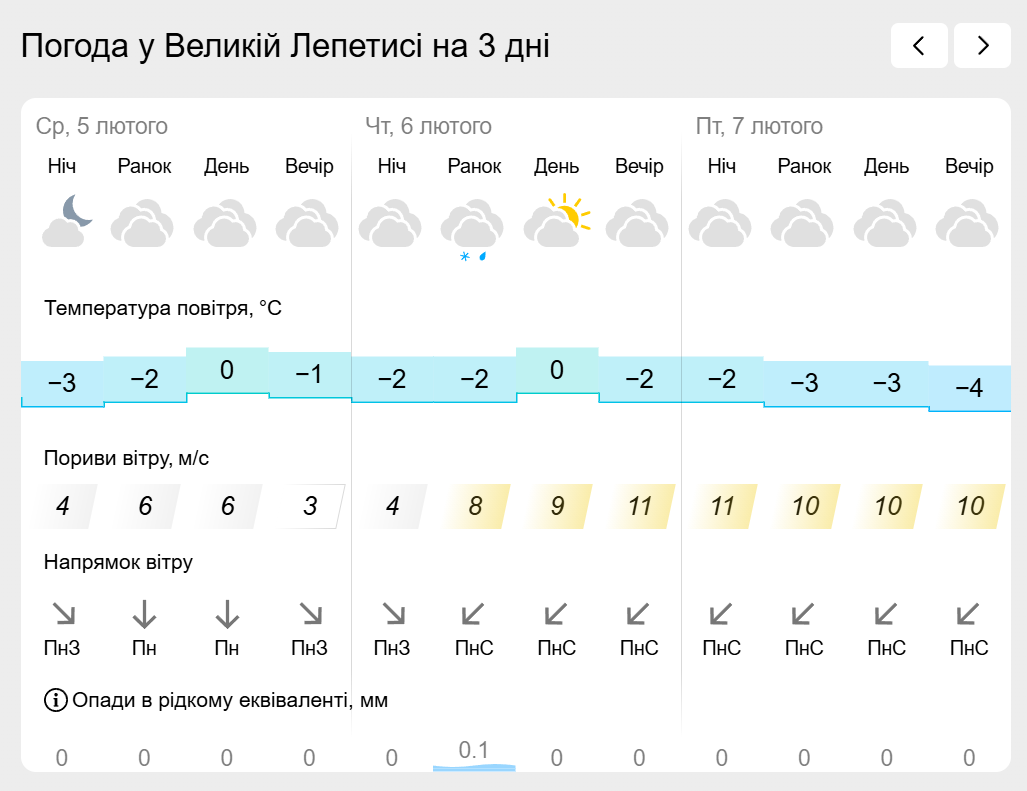Click the gust value 9 on Thursday
The height and width of the screenshot is (791, 1027).
pyautogui.click(x=557, y=506)
